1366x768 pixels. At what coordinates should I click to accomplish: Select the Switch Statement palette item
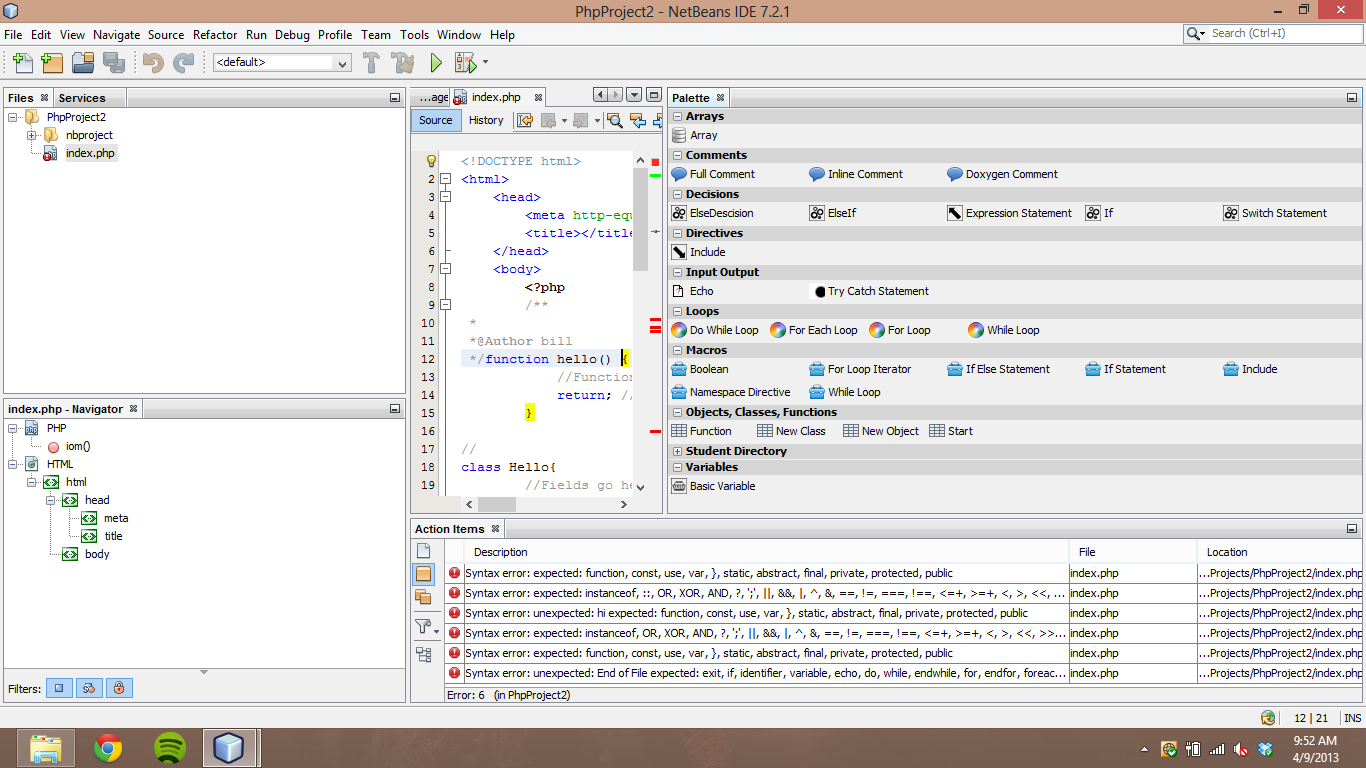pos(1275,213)
